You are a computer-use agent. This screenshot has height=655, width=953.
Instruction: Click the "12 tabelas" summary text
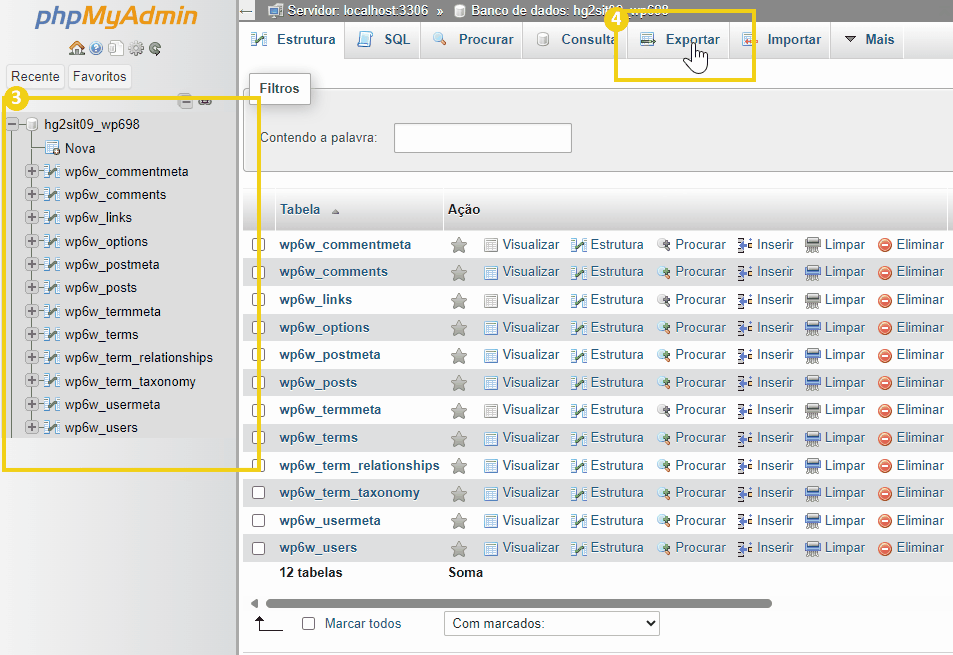click(x=311, y=572)
